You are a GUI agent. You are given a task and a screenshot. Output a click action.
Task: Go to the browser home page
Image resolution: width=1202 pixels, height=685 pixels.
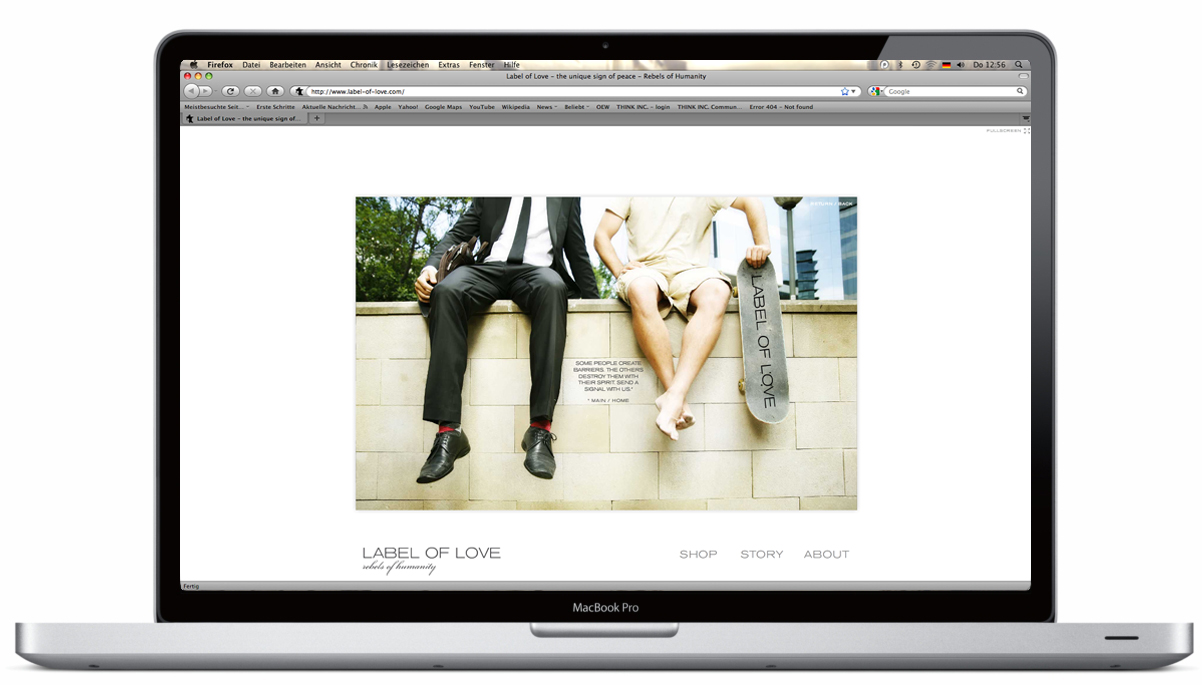275,91
